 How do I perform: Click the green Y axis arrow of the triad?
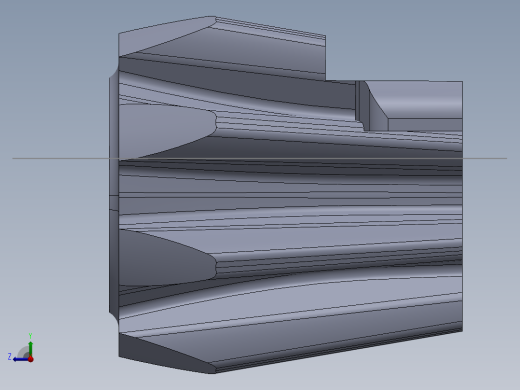point(30,348)
